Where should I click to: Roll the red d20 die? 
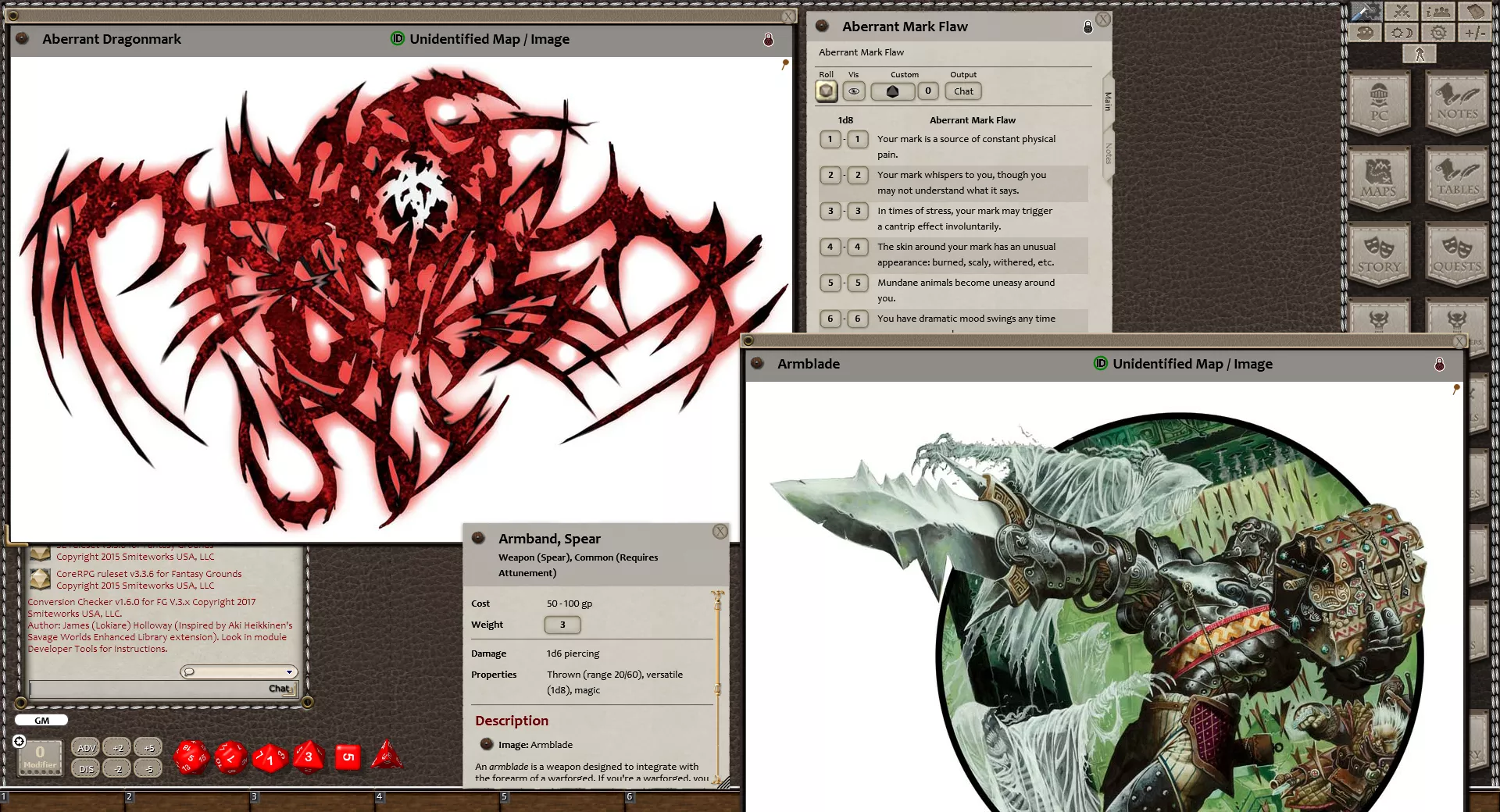point(191,757)
